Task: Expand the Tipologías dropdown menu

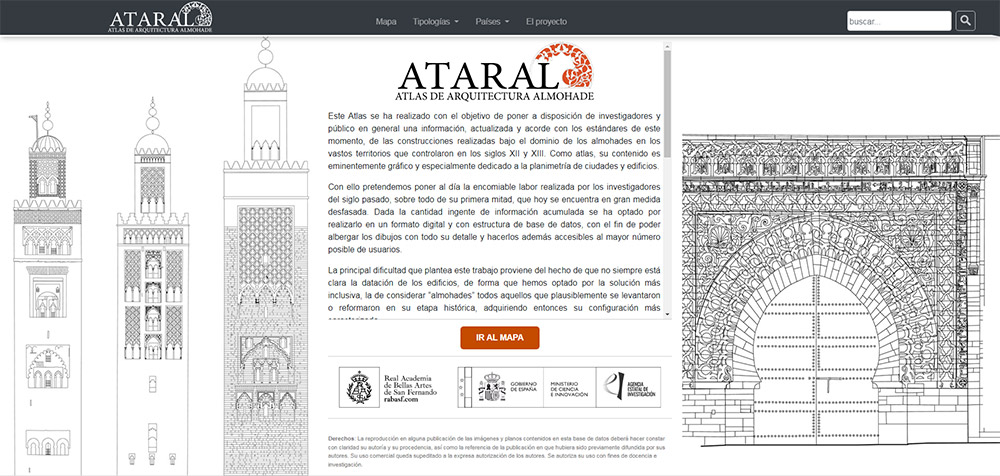Action: (436, 22)
